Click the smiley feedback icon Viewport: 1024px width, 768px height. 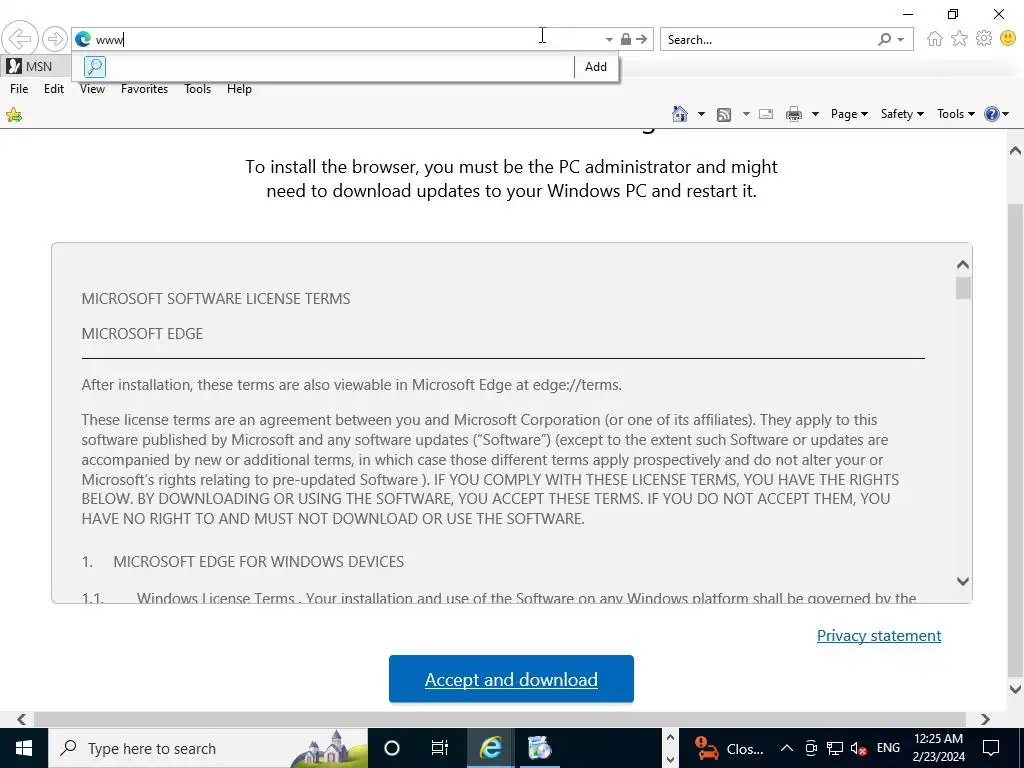tap(1008, 39)
